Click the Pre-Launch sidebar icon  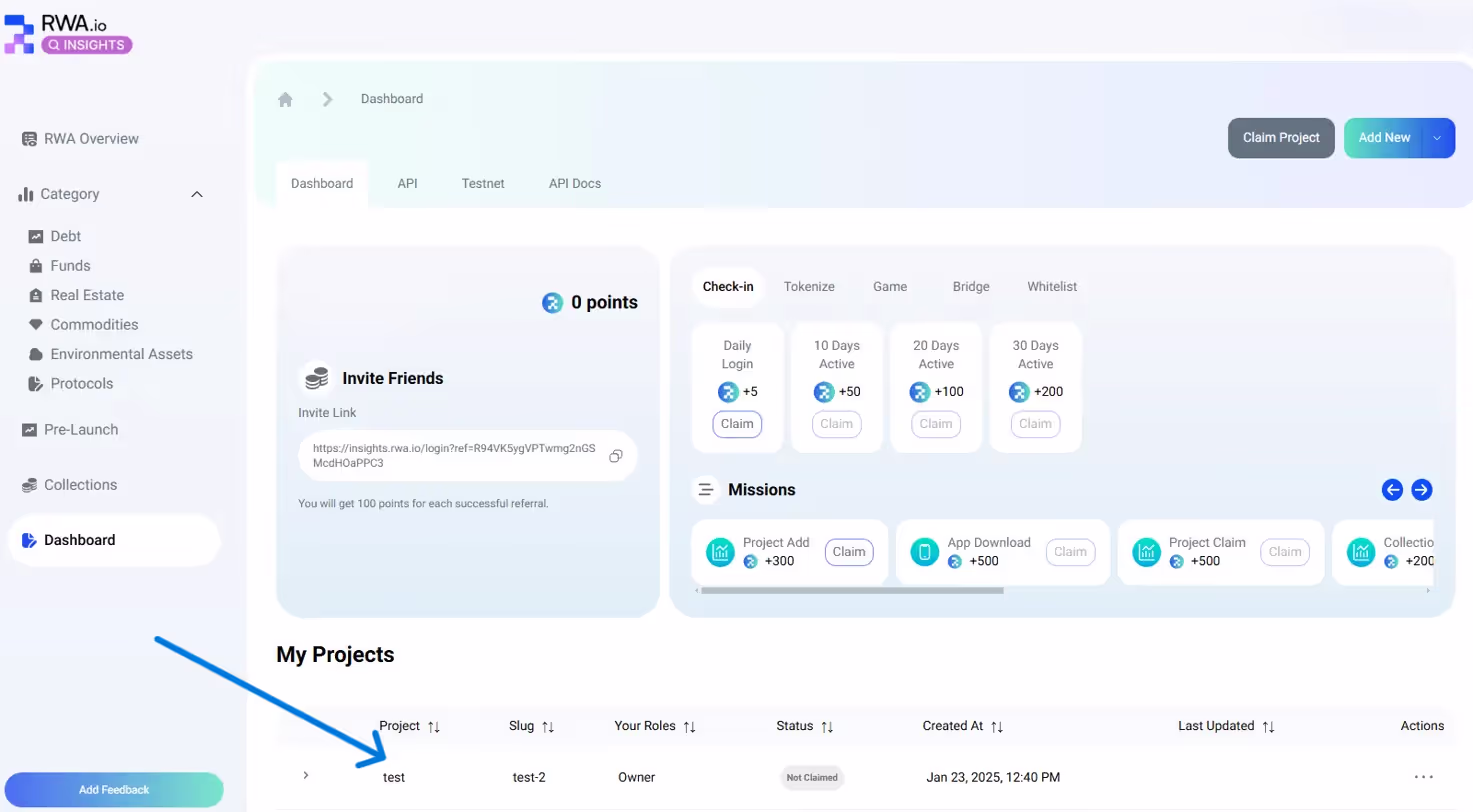coord(29,430)
